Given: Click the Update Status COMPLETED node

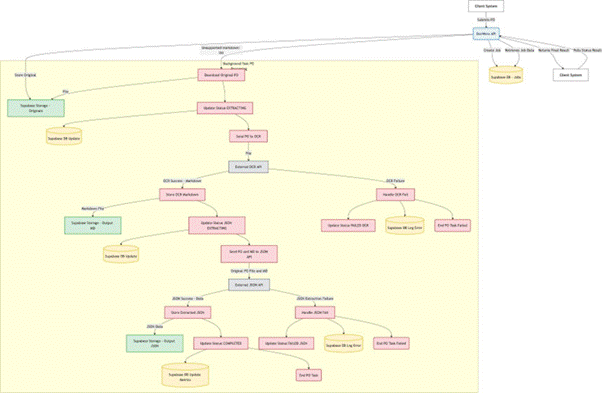Looking at the screenshot, I should (x=221, y=343).
